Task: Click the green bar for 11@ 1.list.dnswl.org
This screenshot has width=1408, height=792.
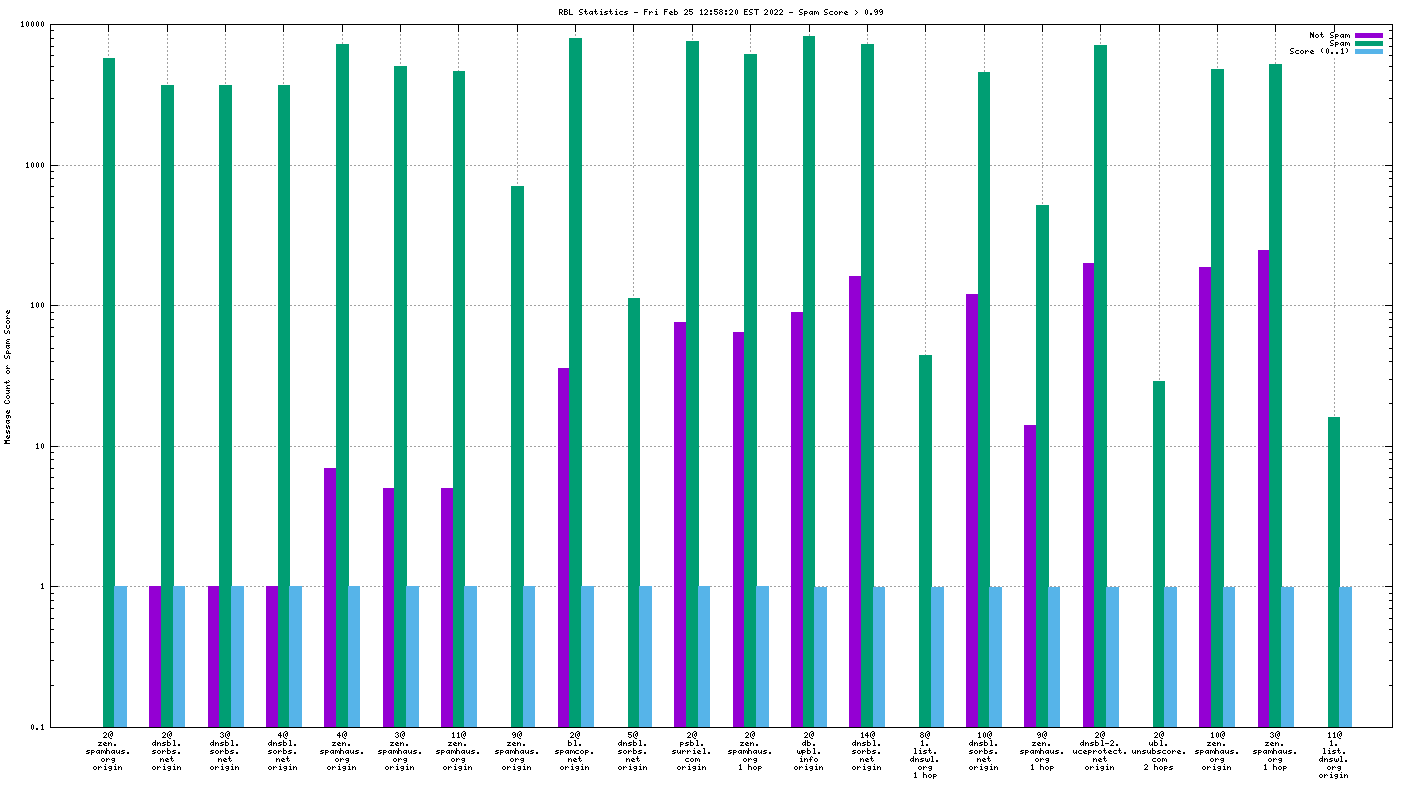Action: click(1333, 571)
